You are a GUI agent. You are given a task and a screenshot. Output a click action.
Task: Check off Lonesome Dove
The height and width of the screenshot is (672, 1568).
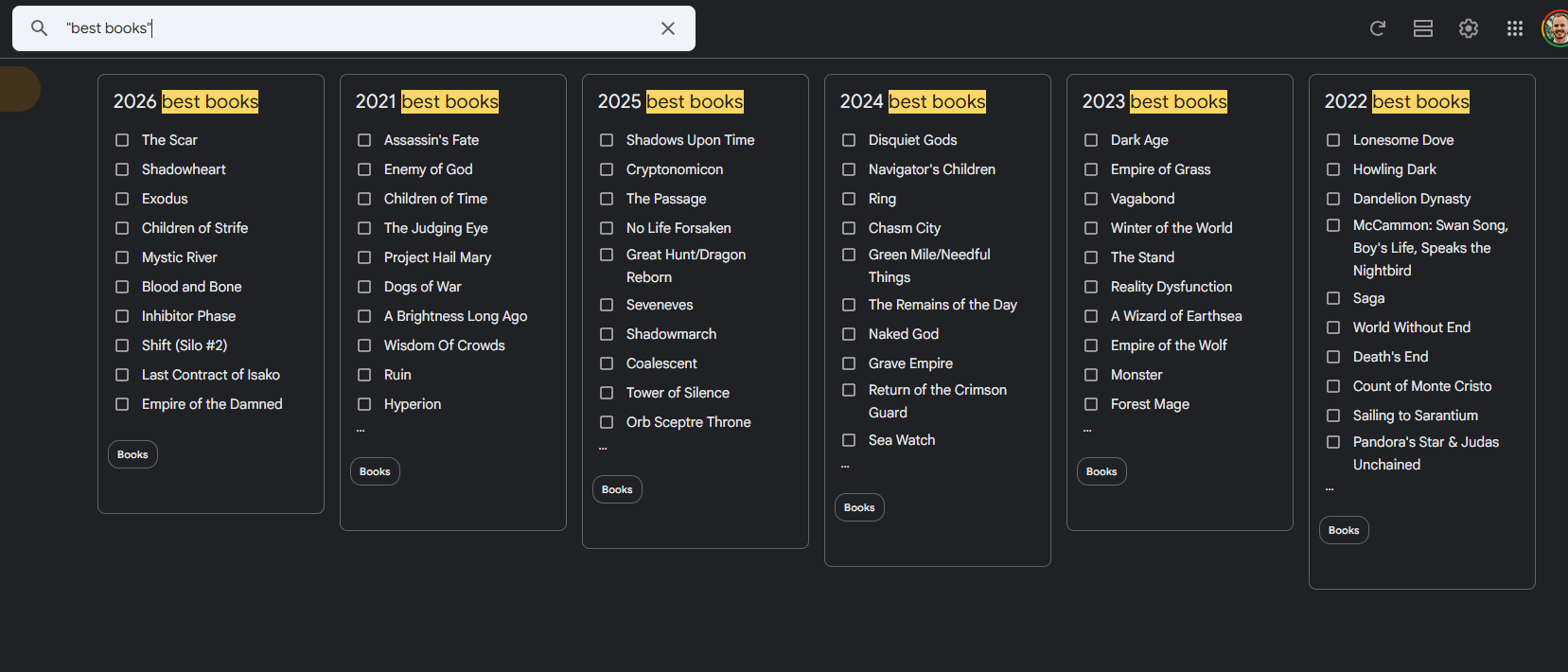coord(1333,140)
